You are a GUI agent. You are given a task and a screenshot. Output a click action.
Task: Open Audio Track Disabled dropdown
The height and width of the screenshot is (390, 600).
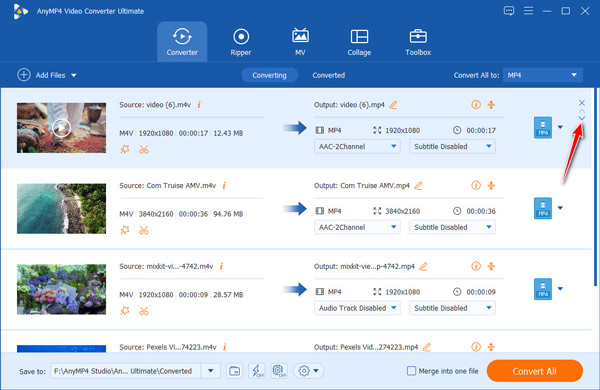click(357, 308)
